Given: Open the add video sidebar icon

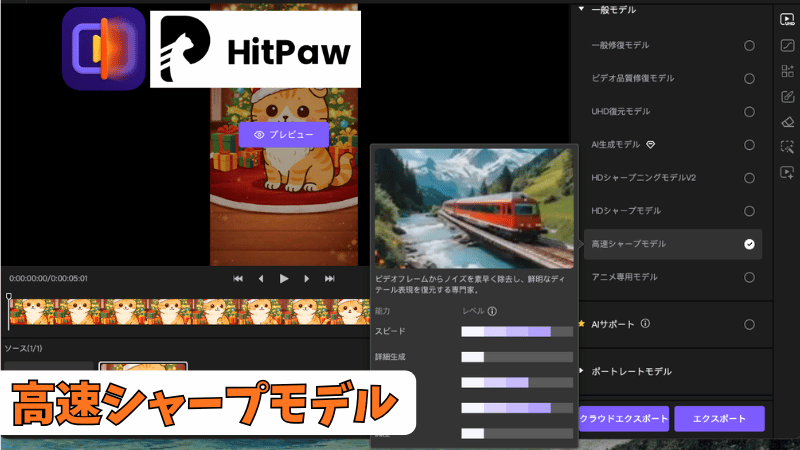Looking at the screenshot, I should (x=787, y=172).
